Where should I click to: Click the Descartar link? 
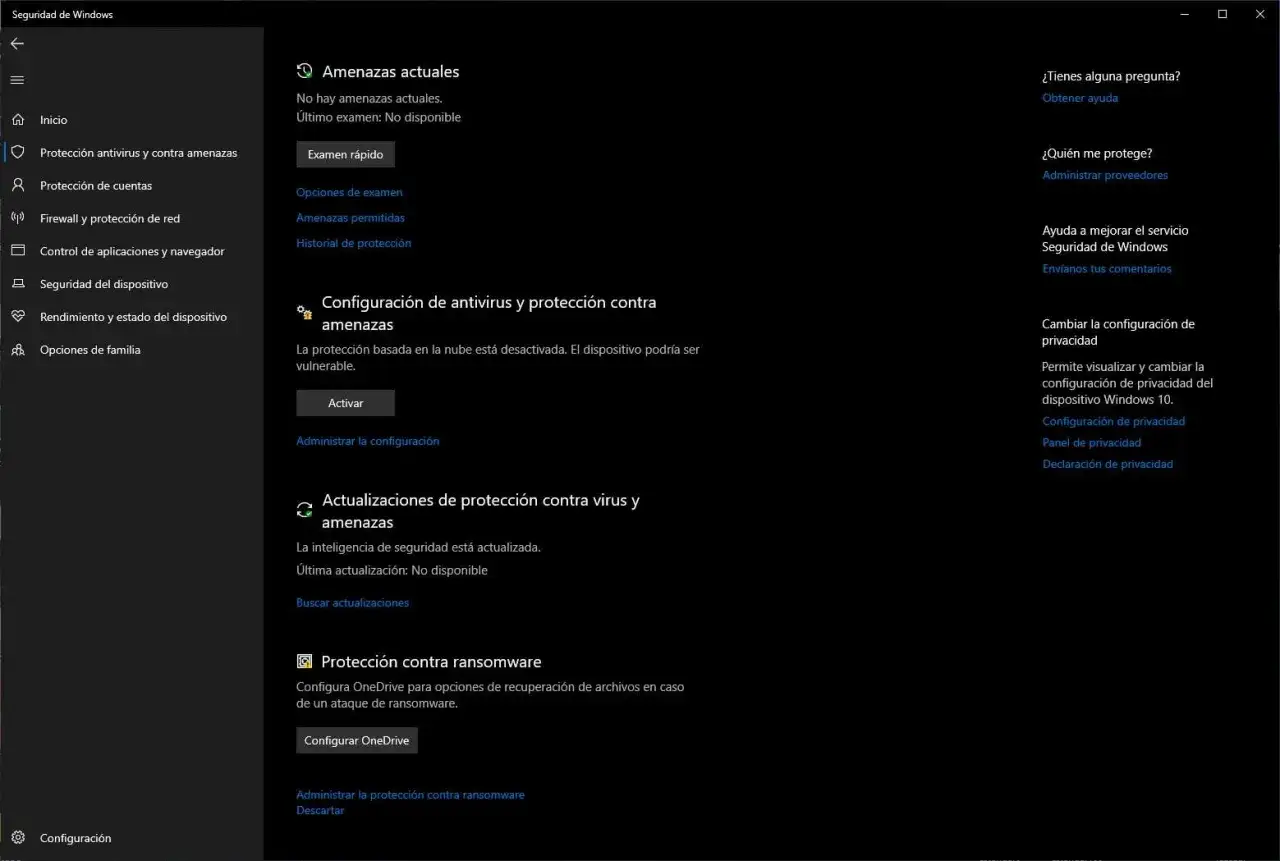click(x=320, y=811)
